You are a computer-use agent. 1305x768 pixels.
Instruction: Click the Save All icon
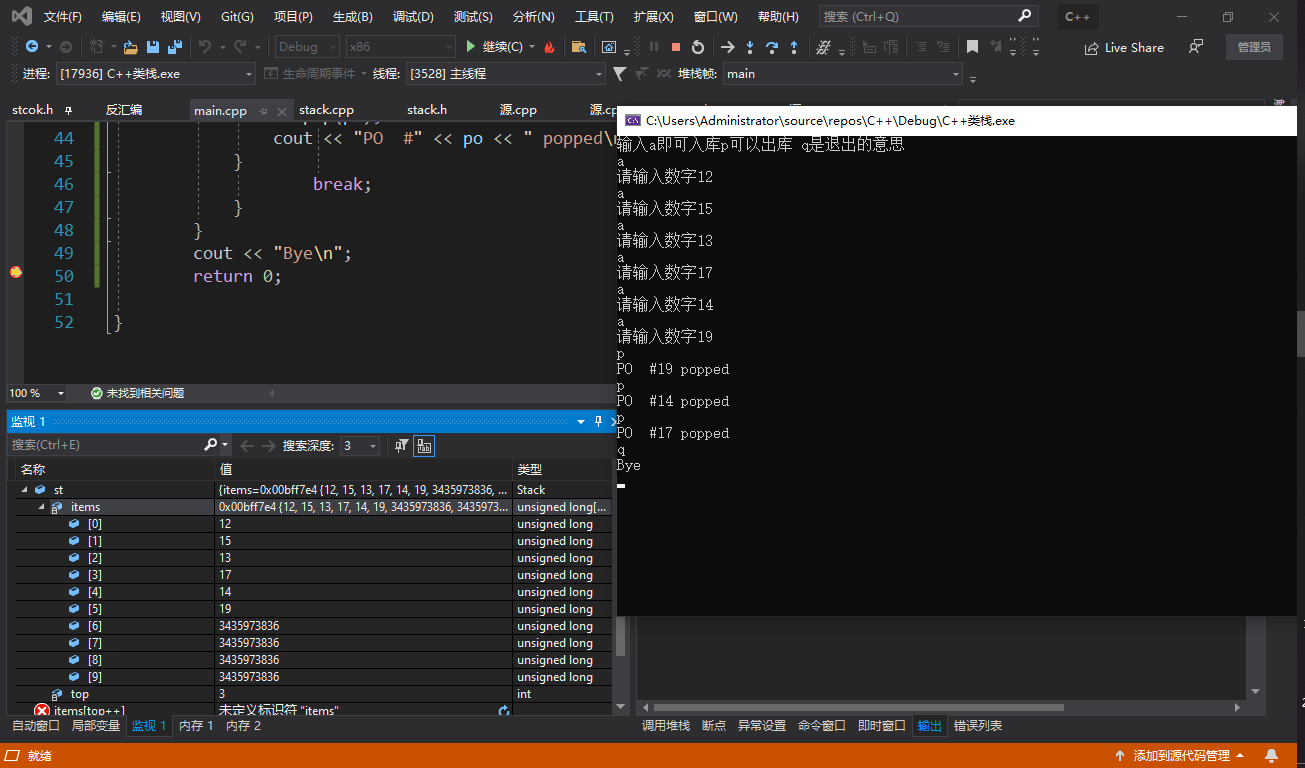(x=175, y=47)
